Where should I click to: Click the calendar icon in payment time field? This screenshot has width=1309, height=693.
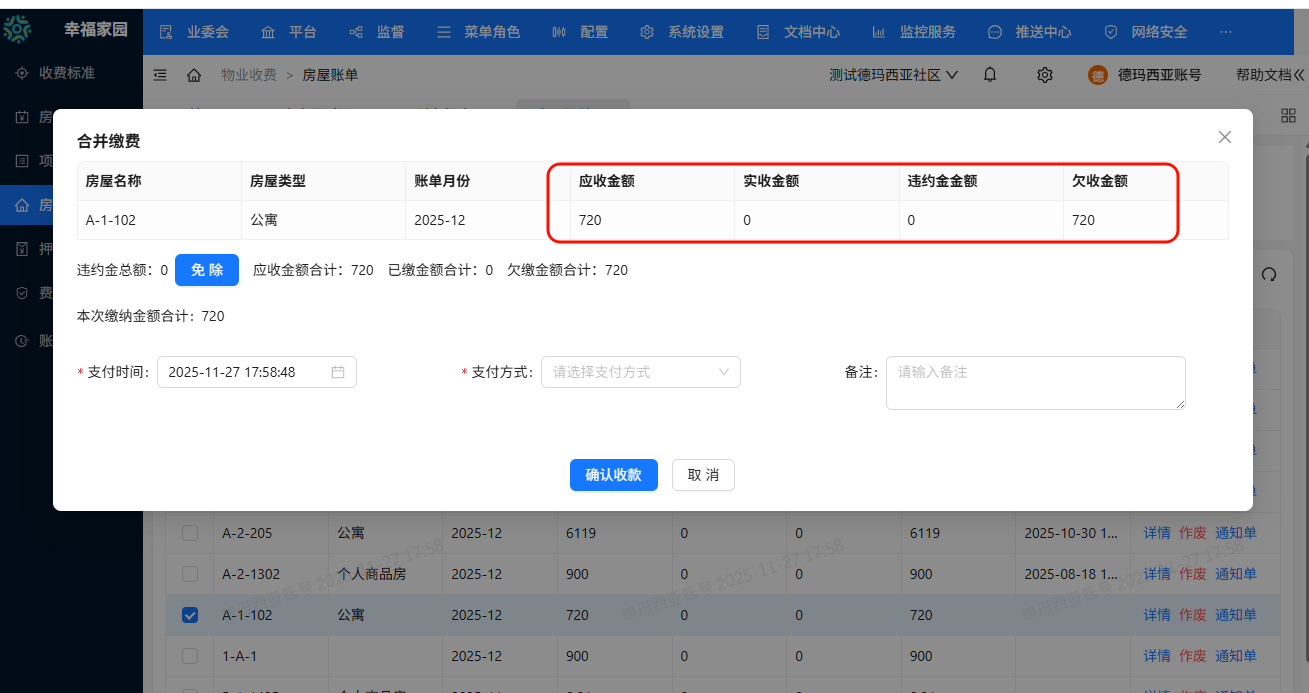pos(338,372)
